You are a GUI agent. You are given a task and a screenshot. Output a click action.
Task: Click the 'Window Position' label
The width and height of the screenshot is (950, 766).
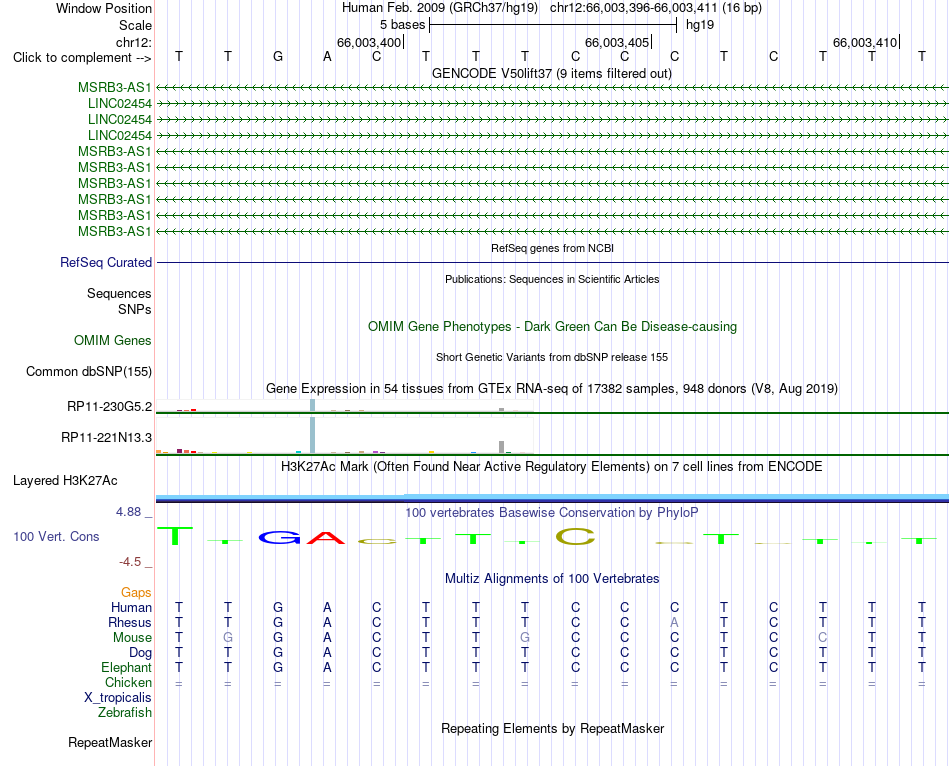(104, 8)
